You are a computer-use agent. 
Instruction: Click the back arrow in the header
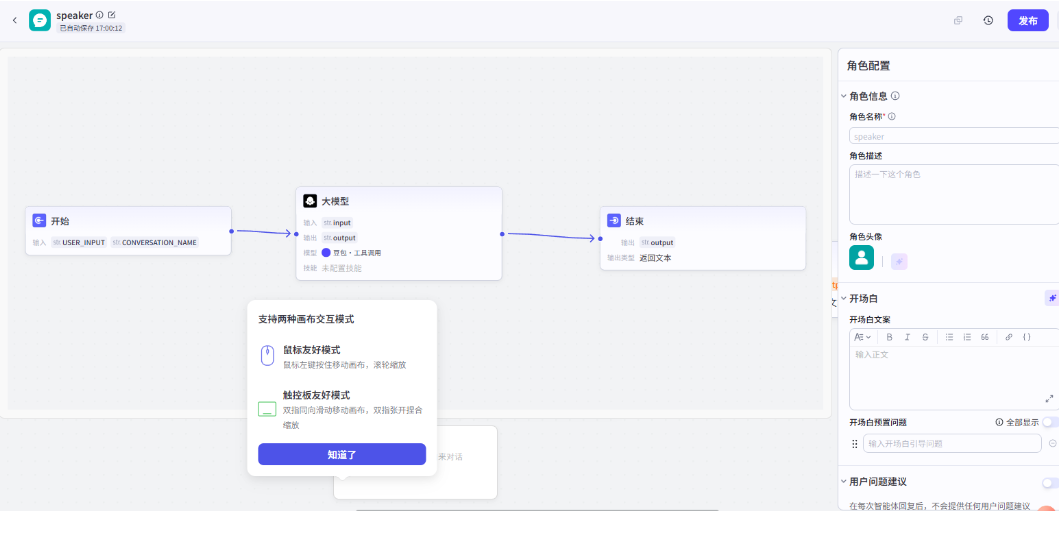14,20
